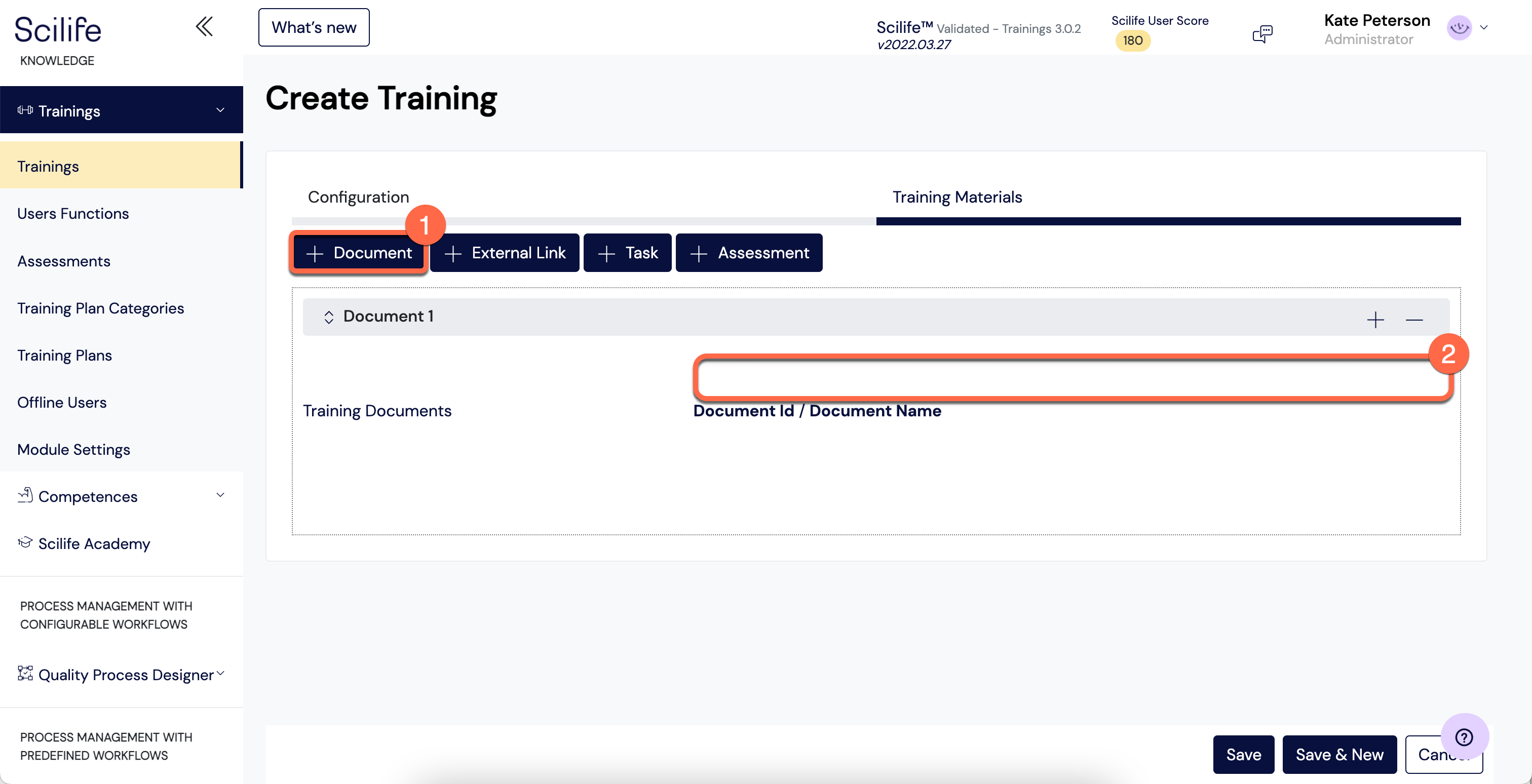Open Offline Users page
The width and height of the screenshot is (1532, 784).
click(62, 403)
